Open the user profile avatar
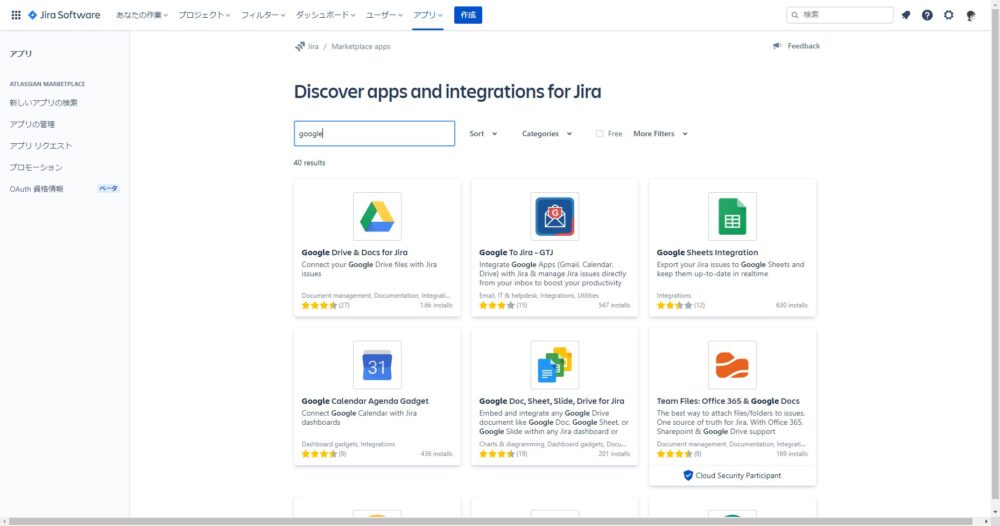The width and height of the screenshot is (1000, 526). (x=971, y=15)
